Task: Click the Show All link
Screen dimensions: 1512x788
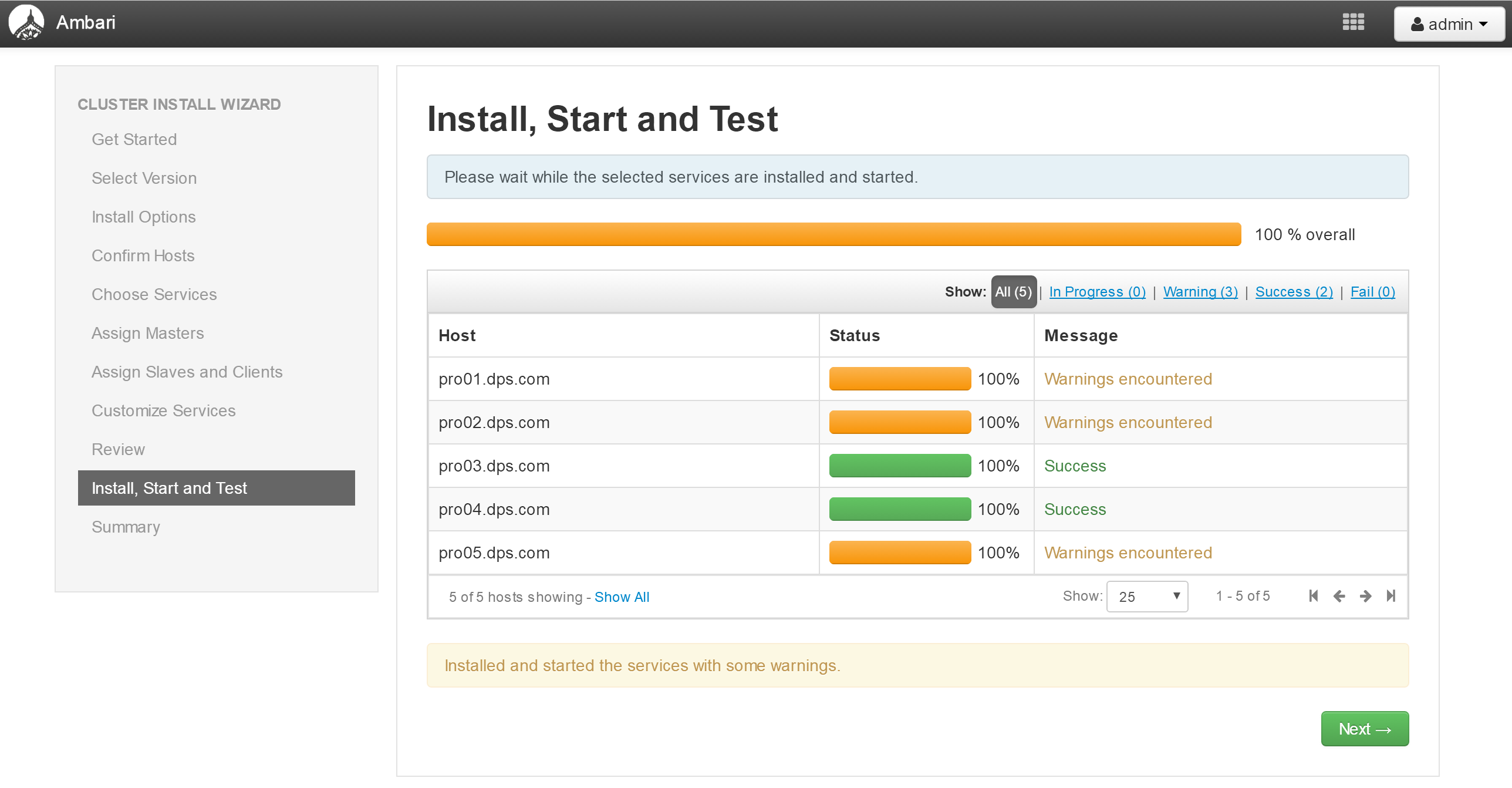Action: pos(622,597)
